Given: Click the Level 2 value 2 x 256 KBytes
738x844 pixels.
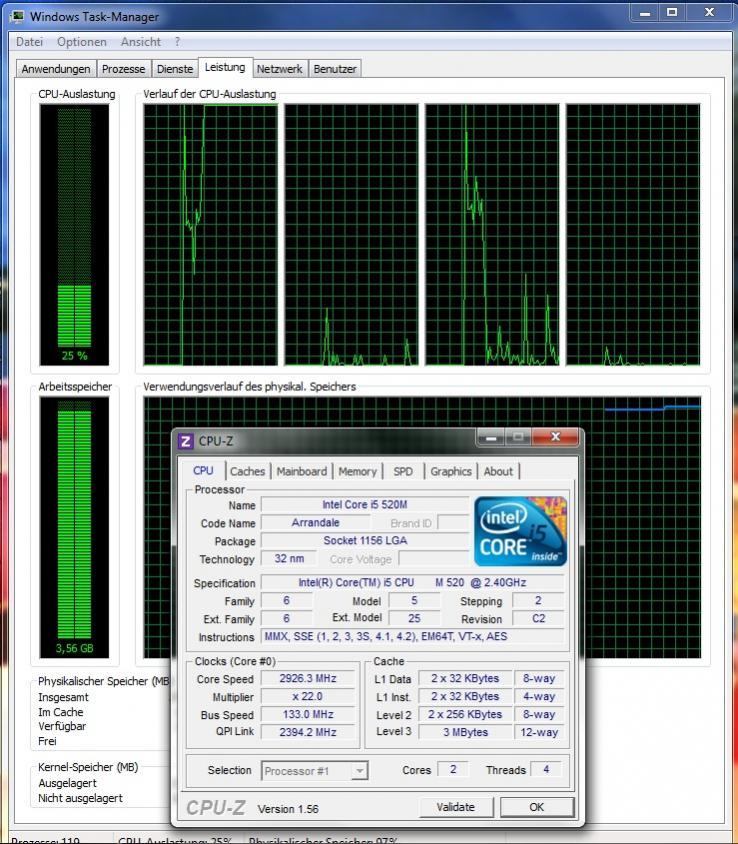Looking at the screenshot, I should (465, 714).
